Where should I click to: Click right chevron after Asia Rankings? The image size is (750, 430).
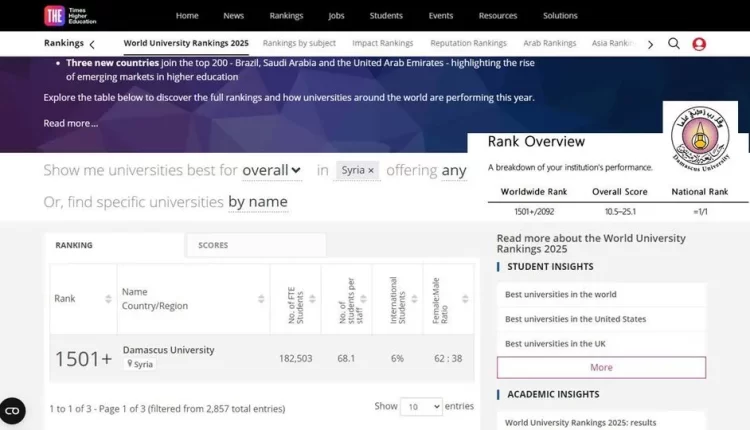(650, 44)
